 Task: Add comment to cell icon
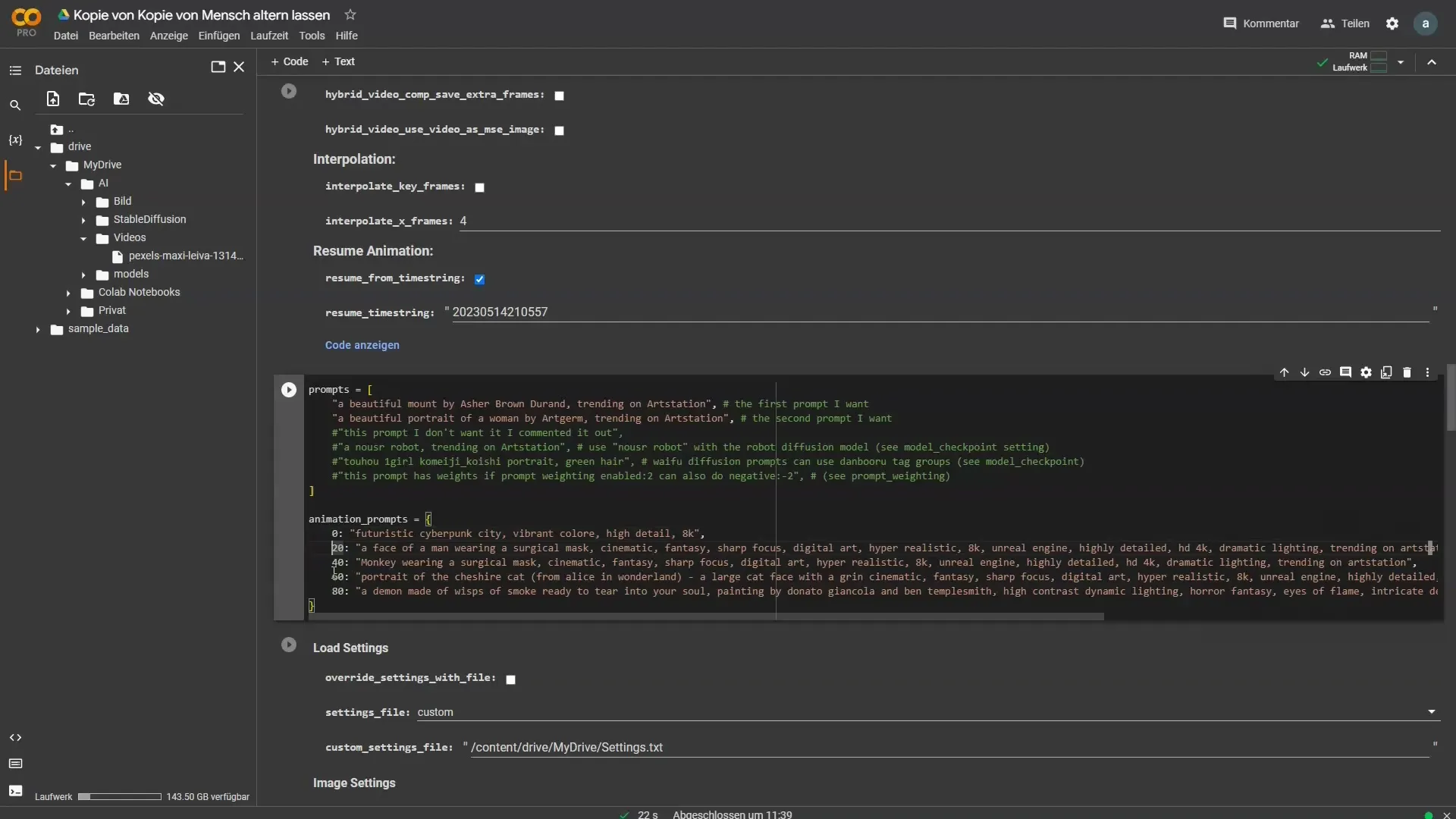coord(1345,372)
